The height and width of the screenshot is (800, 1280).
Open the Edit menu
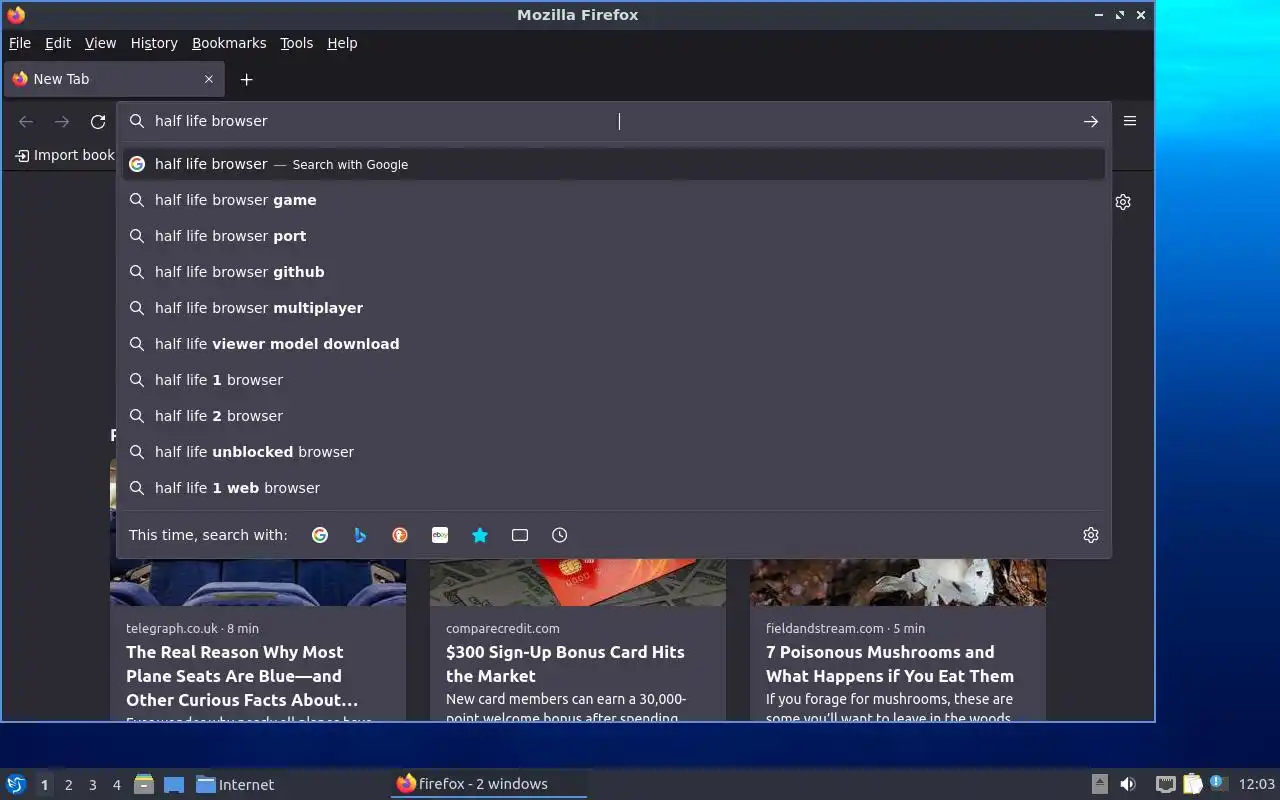point(58,43)
